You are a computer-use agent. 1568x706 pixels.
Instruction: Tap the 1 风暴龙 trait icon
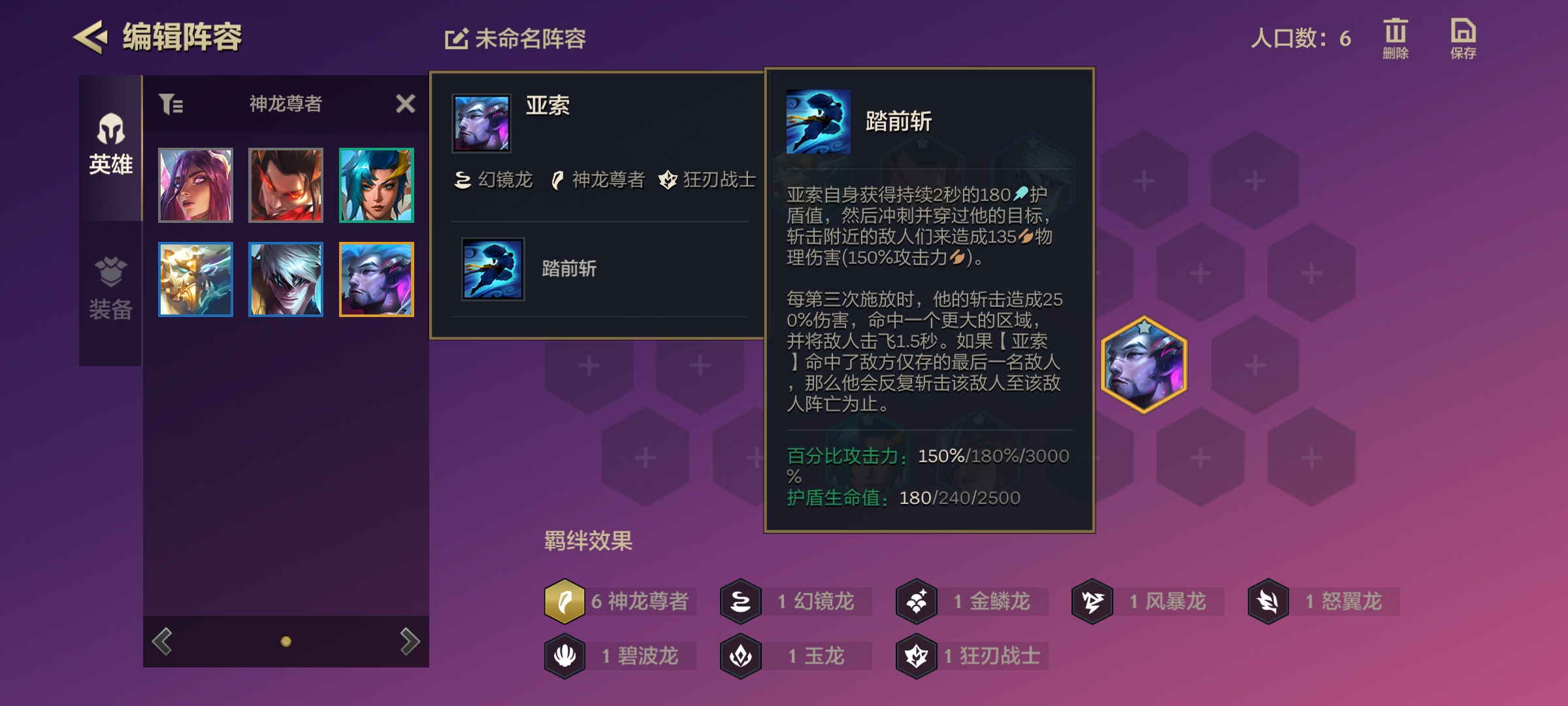pos(1092,601)
